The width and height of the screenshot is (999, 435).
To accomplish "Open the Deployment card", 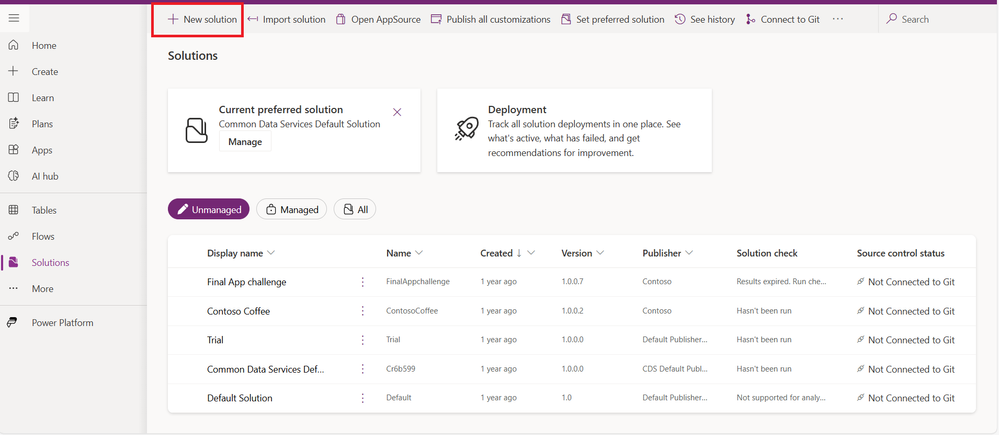I will (x=574, y=131).
